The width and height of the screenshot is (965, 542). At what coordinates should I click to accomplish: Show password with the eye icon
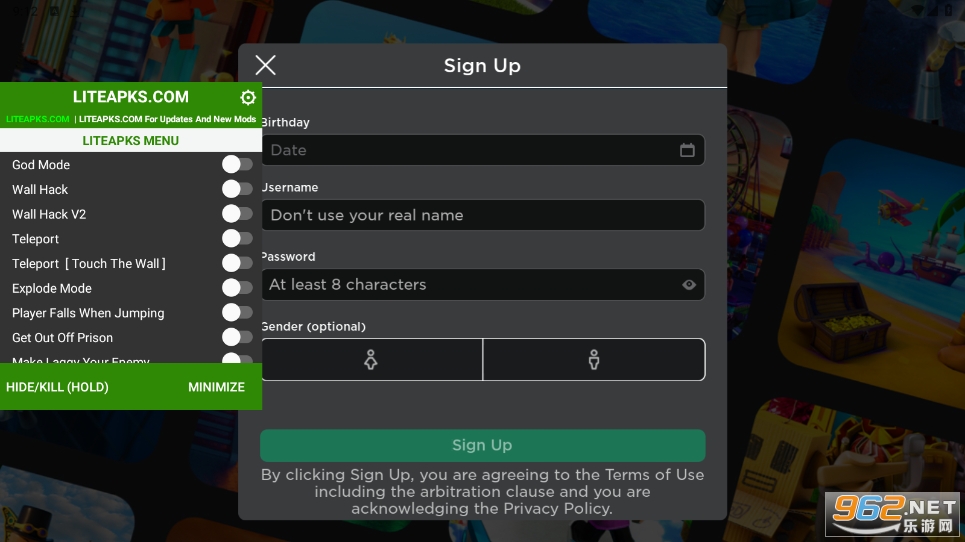pyautogui.click(x=689, y=285)
